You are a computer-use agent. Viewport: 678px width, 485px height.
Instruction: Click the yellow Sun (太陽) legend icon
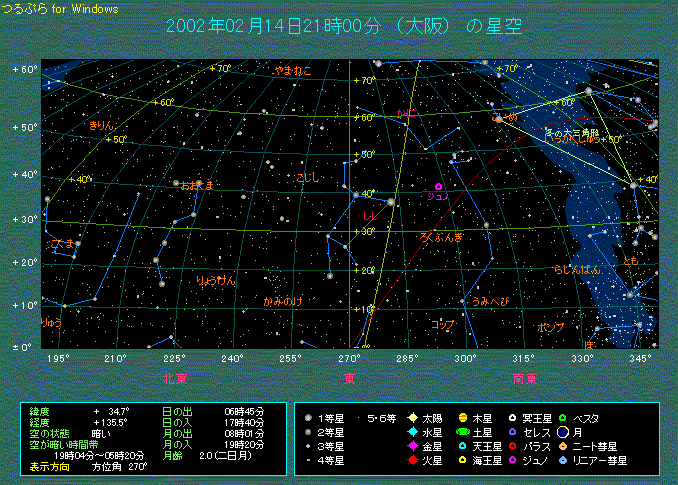point(411,417)
